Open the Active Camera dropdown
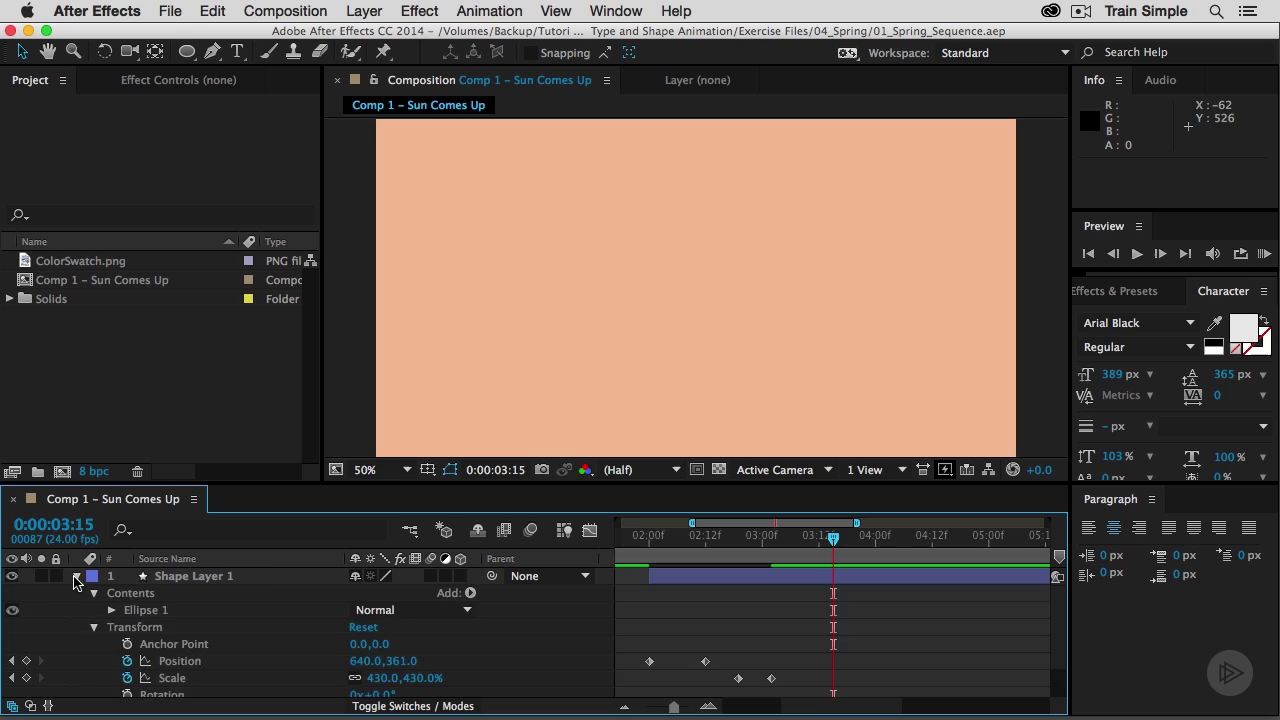This screenshot has width=1280, height=720. pos(784,469)
